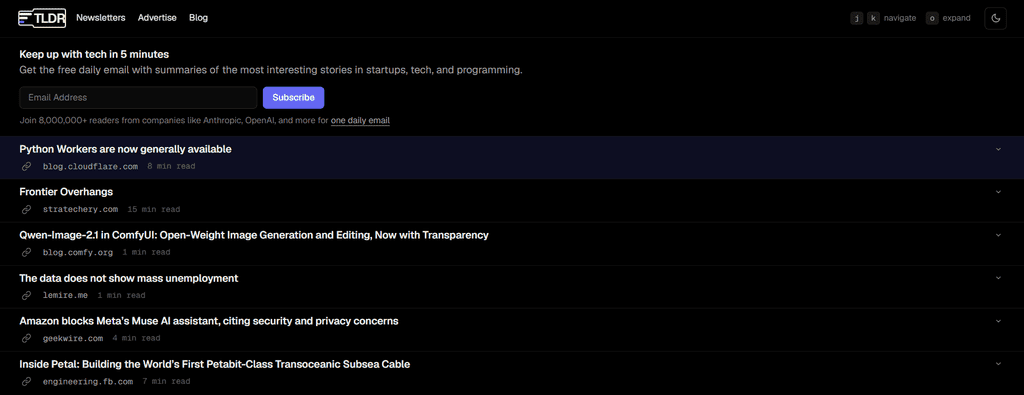The width and height of the screenshot is (1024, 395).
Task: Click the engineering.fb.com source text
Action: 88,381
